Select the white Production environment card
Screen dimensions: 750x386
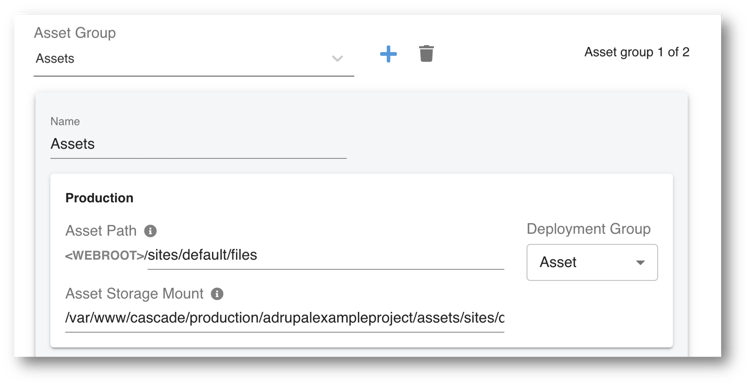coord(362,261)
